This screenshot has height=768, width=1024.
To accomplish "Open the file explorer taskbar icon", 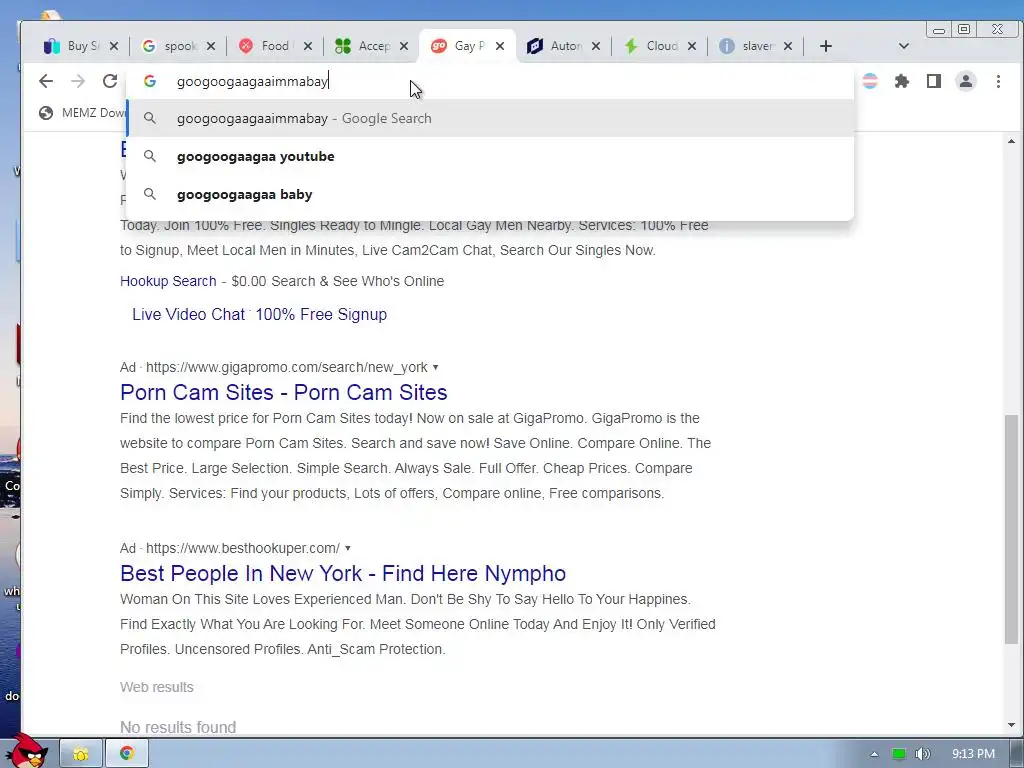I will (x=81, y=754).
